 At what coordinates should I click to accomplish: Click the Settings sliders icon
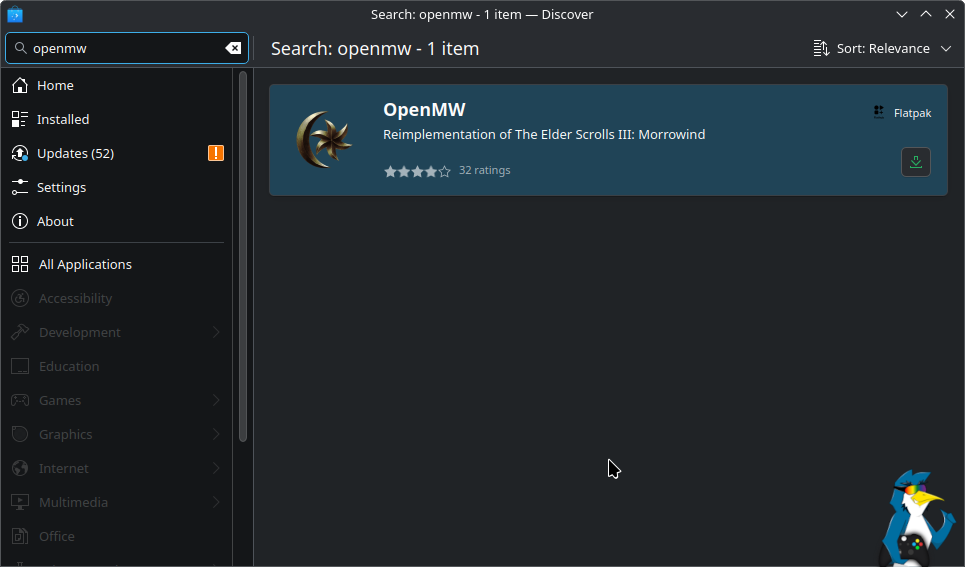pos(20,188)
